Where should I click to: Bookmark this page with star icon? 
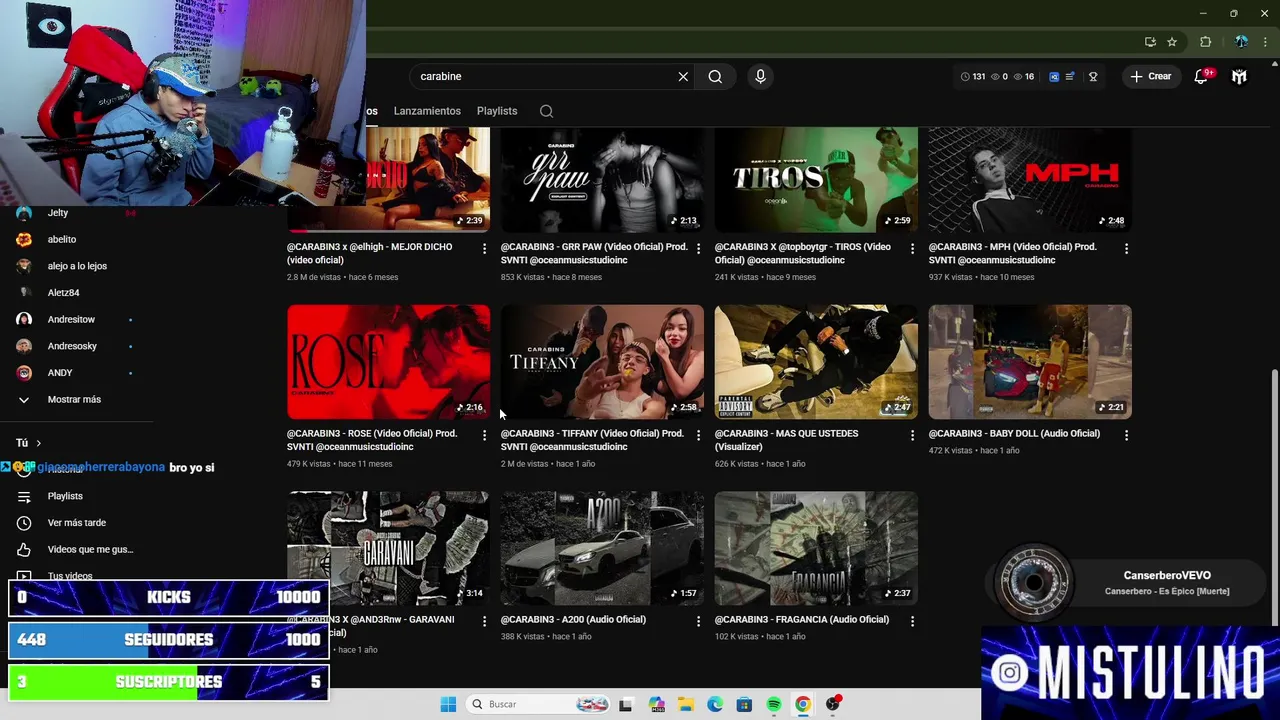pyautogui.click(x=1172, y=42)
